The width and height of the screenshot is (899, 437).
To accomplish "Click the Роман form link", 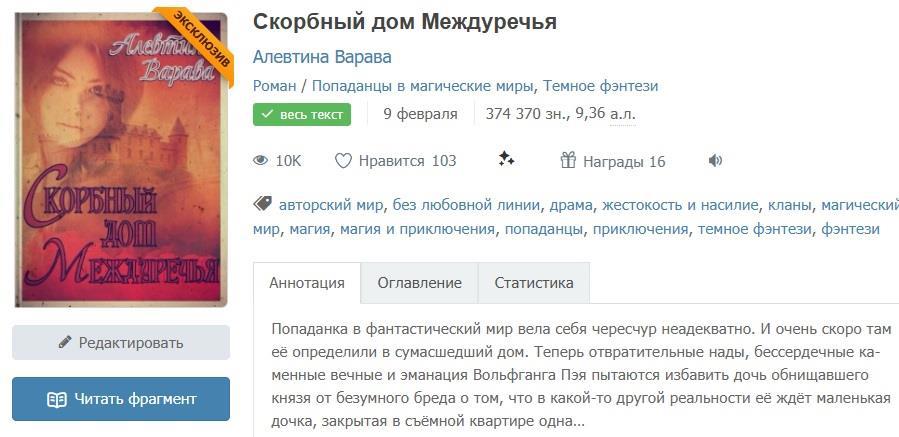I will click(x=274, y=86).
